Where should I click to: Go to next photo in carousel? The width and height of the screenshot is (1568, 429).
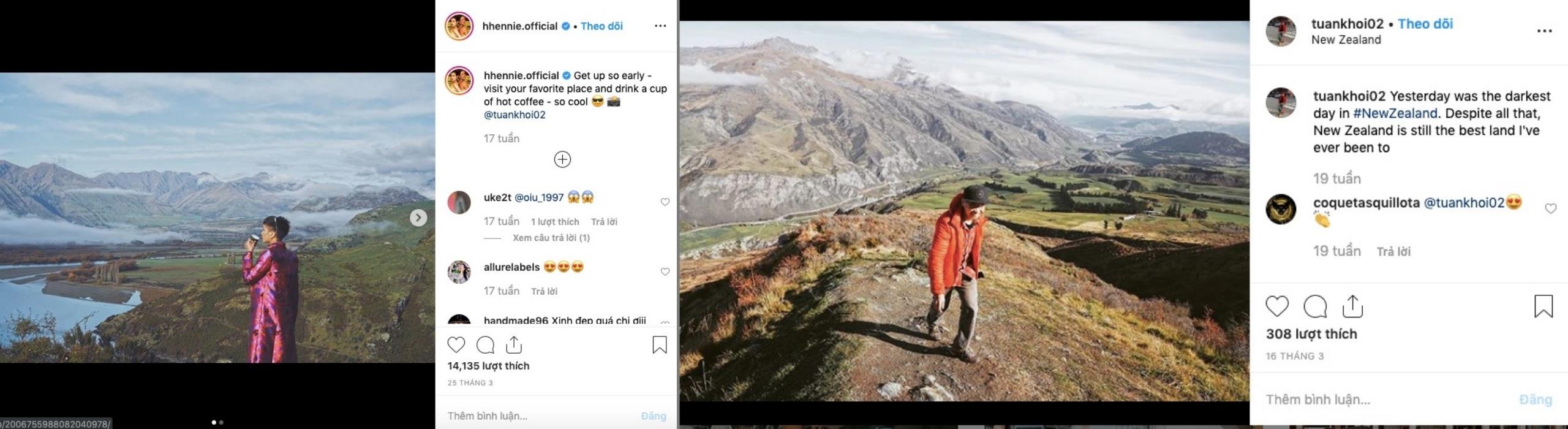point(418,218)
